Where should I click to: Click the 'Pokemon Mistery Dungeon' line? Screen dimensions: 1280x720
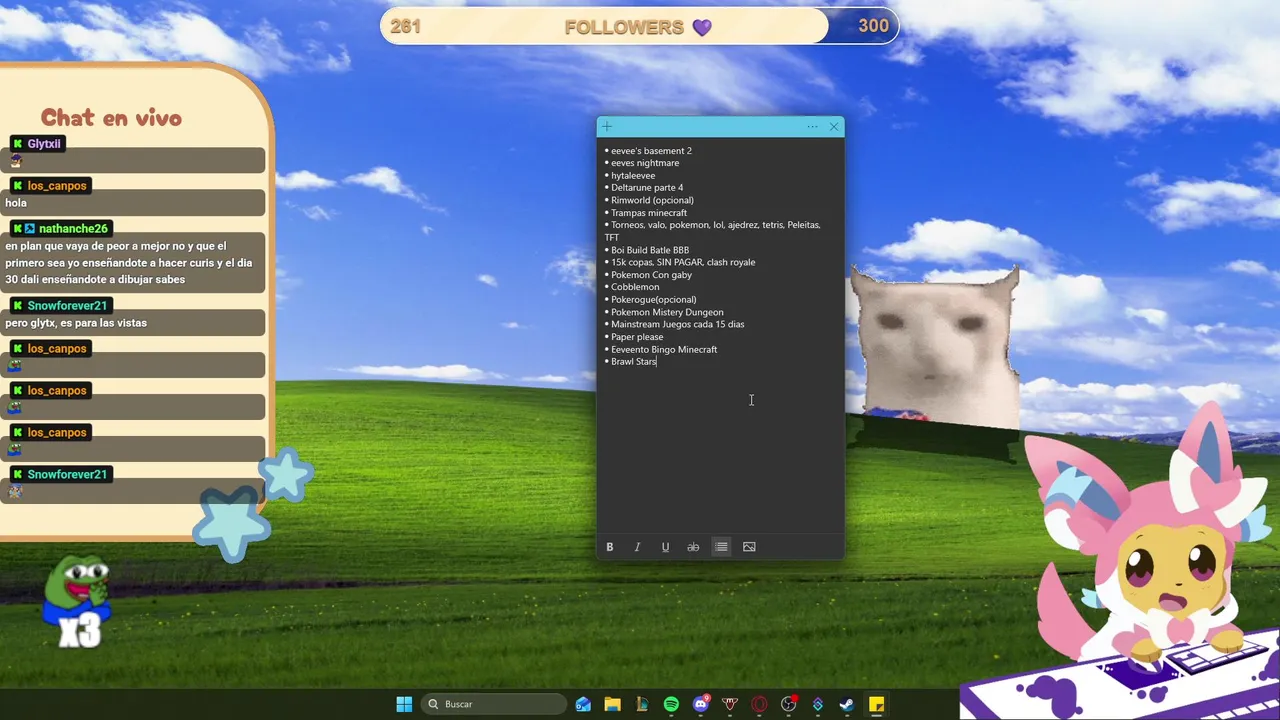click(x=667, y=312)
